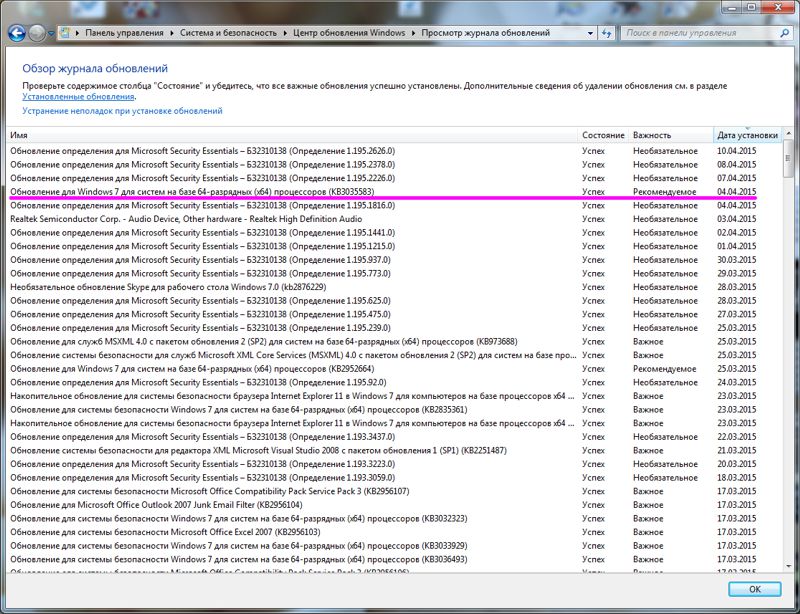Select the MSXML 4.0 update KB973688 row
Image resolution: width=800 pixels, height=614 pixels.
pos(395,341)
